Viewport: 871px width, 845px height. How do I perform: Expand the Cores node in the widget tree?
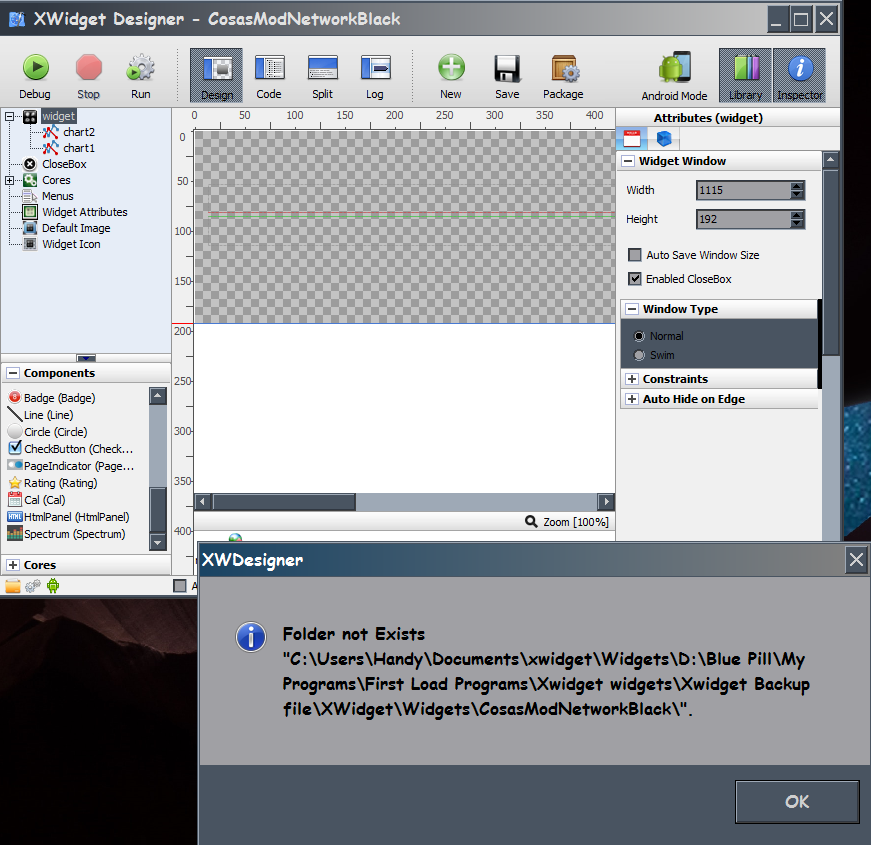[x=9, y=181]
